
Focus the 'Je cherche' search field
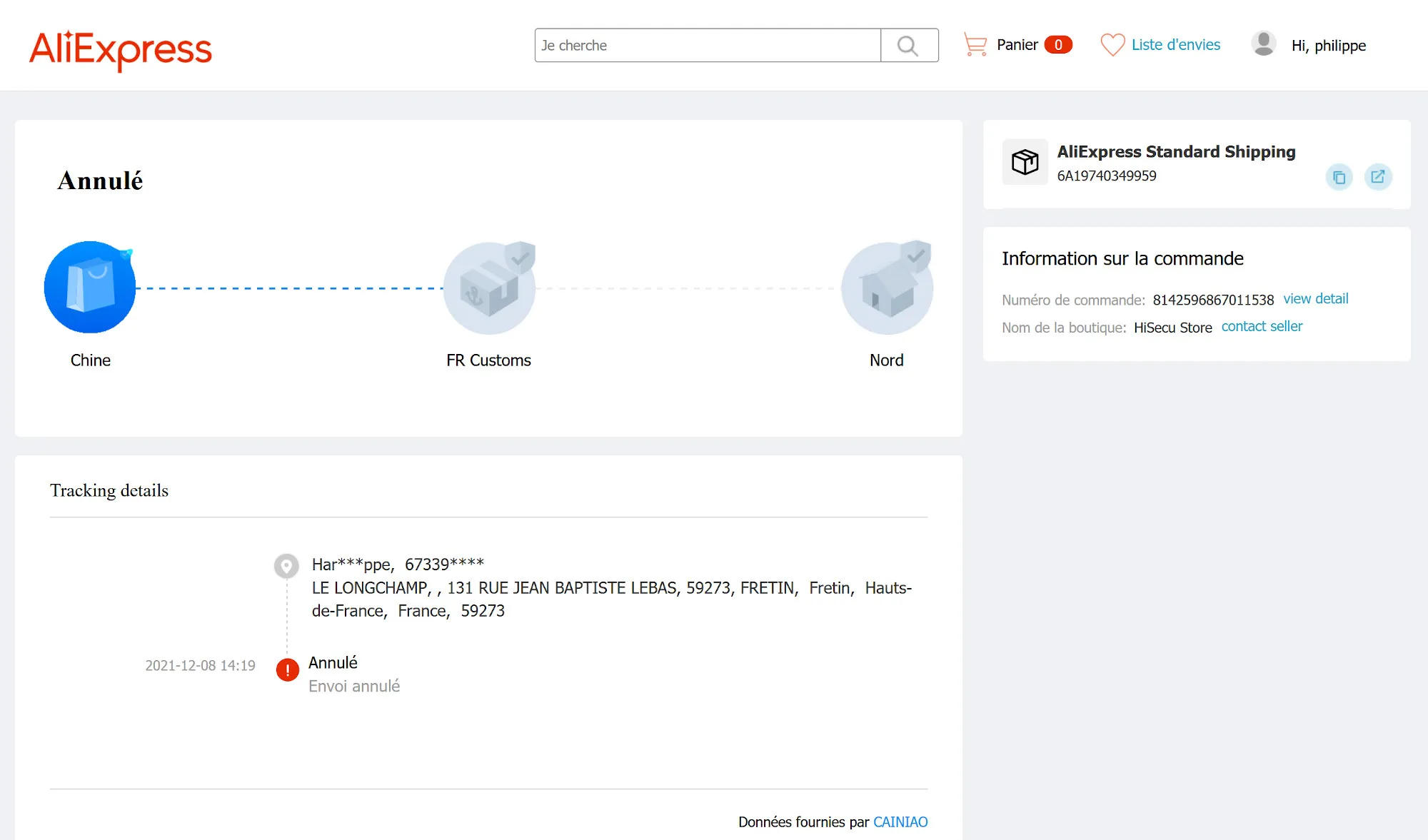point(707,46)
